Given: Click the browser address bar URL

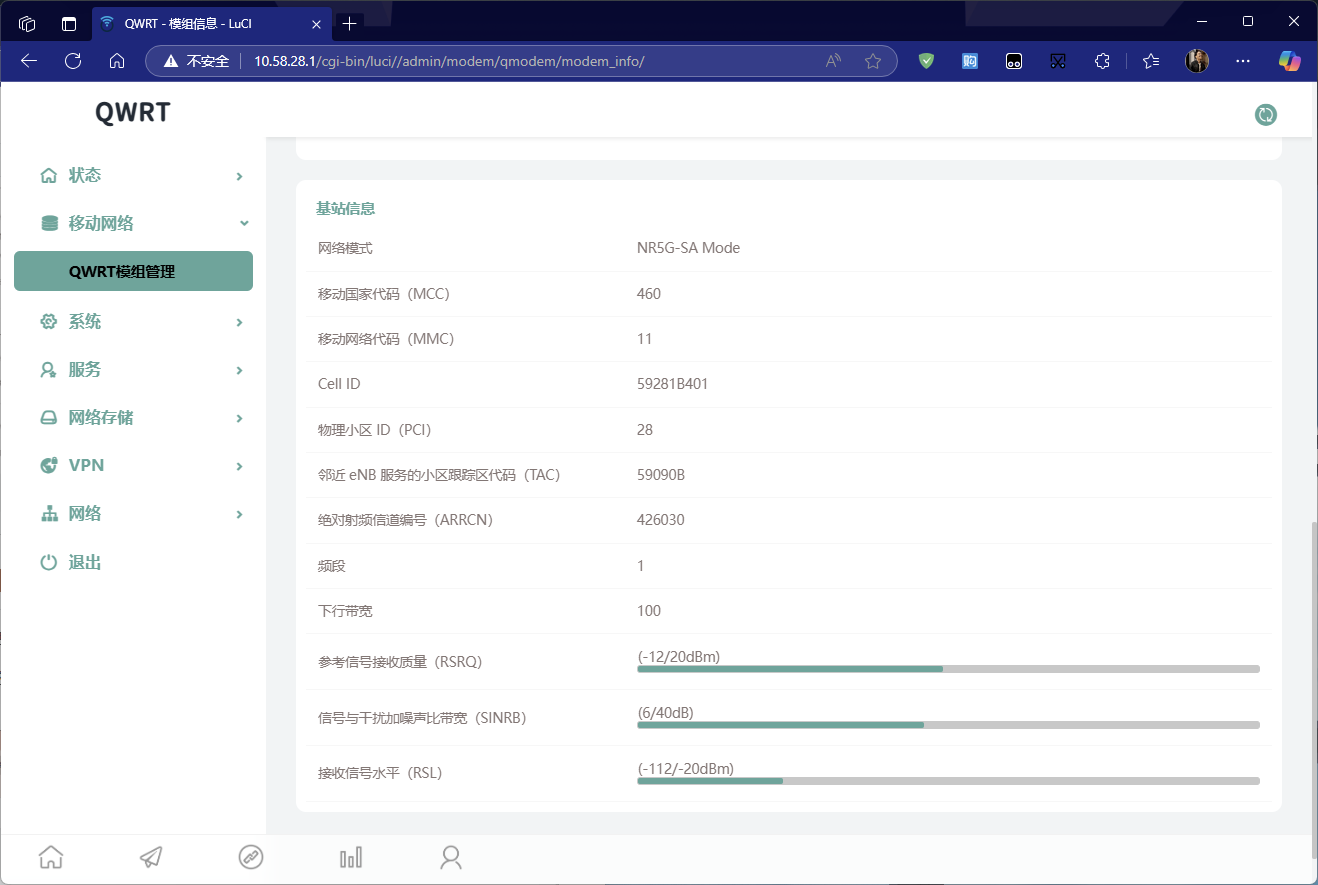Looking at the screenshot, I should coord(449,61).
